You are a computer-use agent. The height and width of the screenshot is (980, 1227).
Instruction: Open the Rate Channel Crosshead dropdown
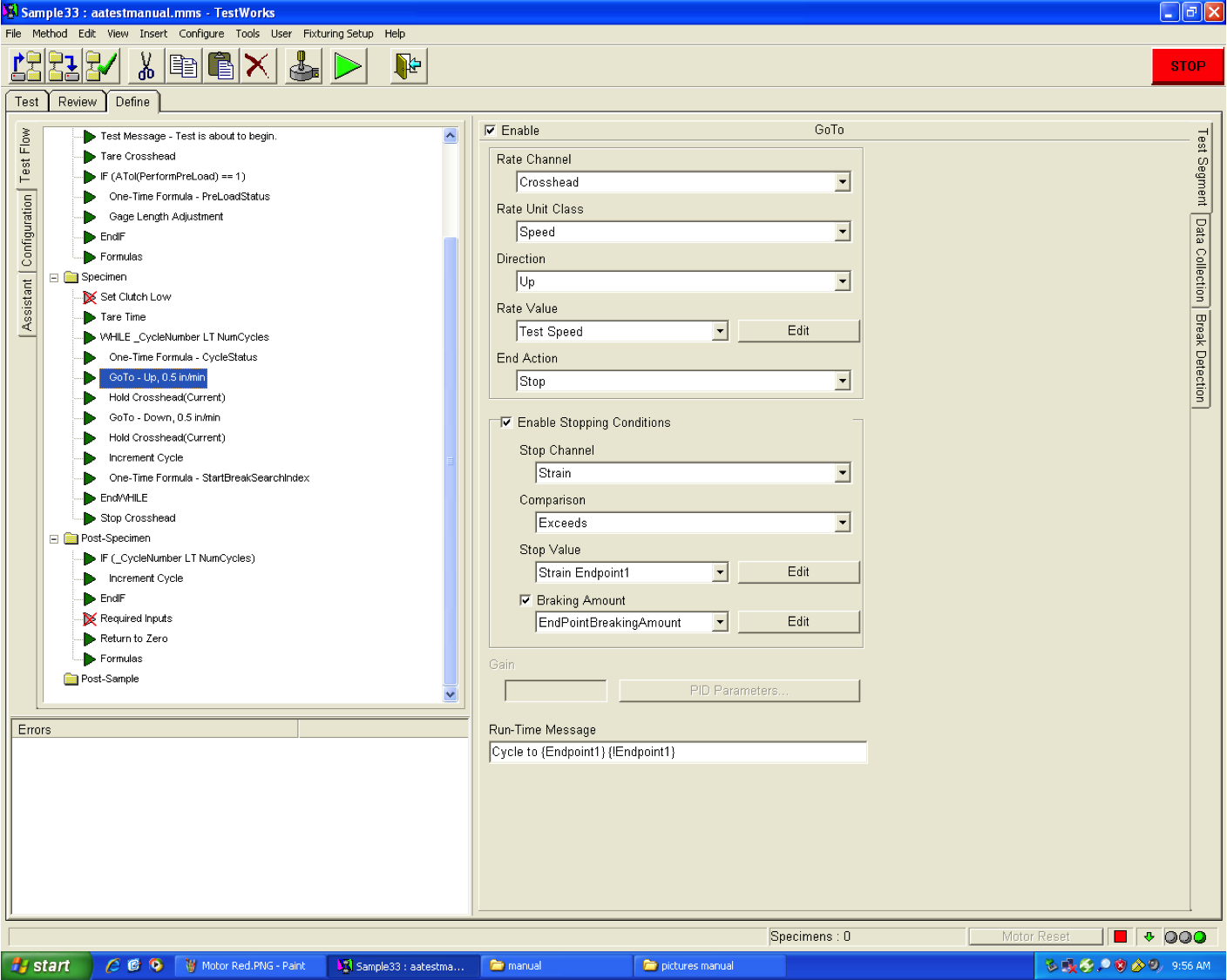842,182
